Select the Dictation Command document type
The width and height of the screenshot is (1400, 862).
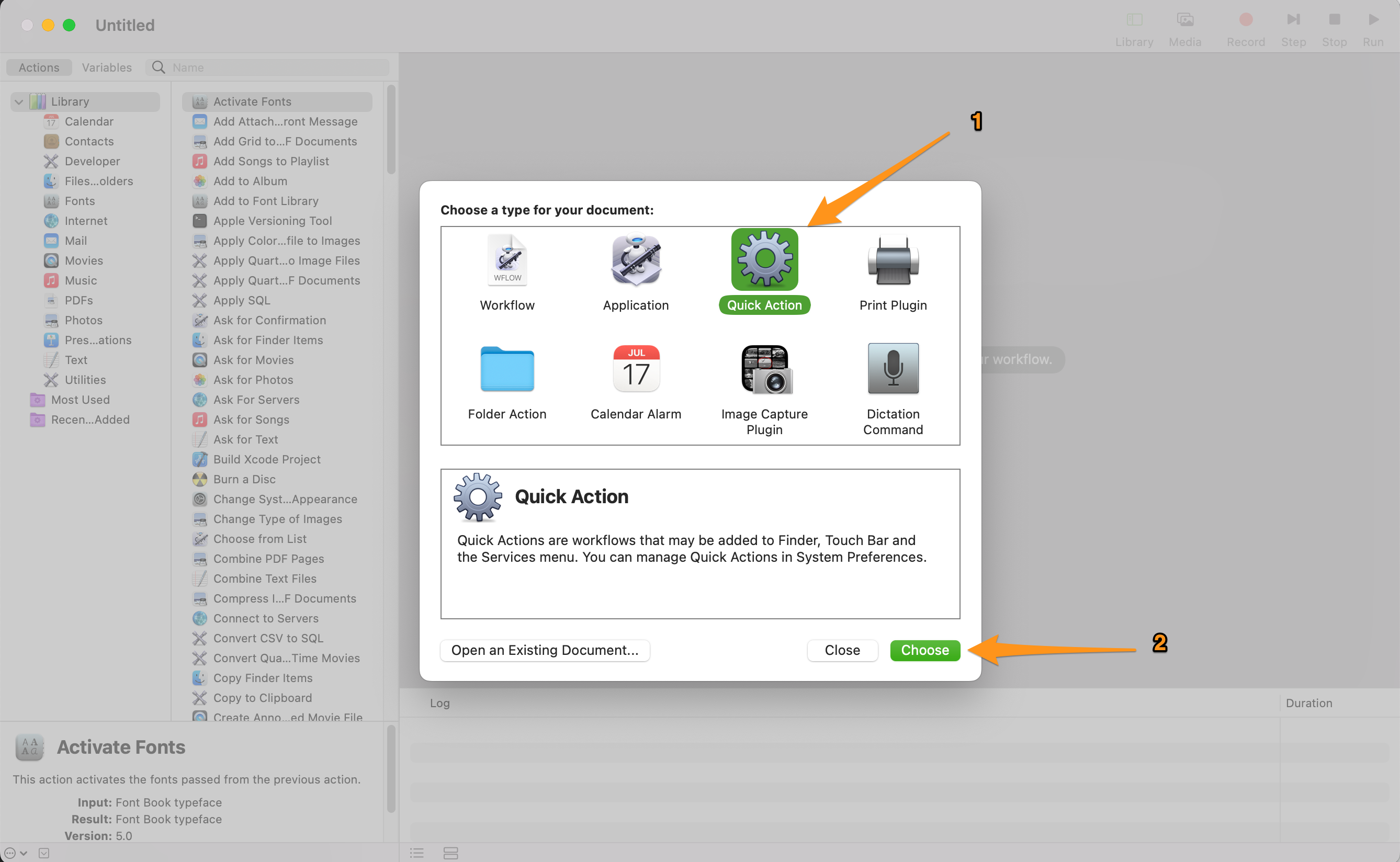tap(893, 388)
